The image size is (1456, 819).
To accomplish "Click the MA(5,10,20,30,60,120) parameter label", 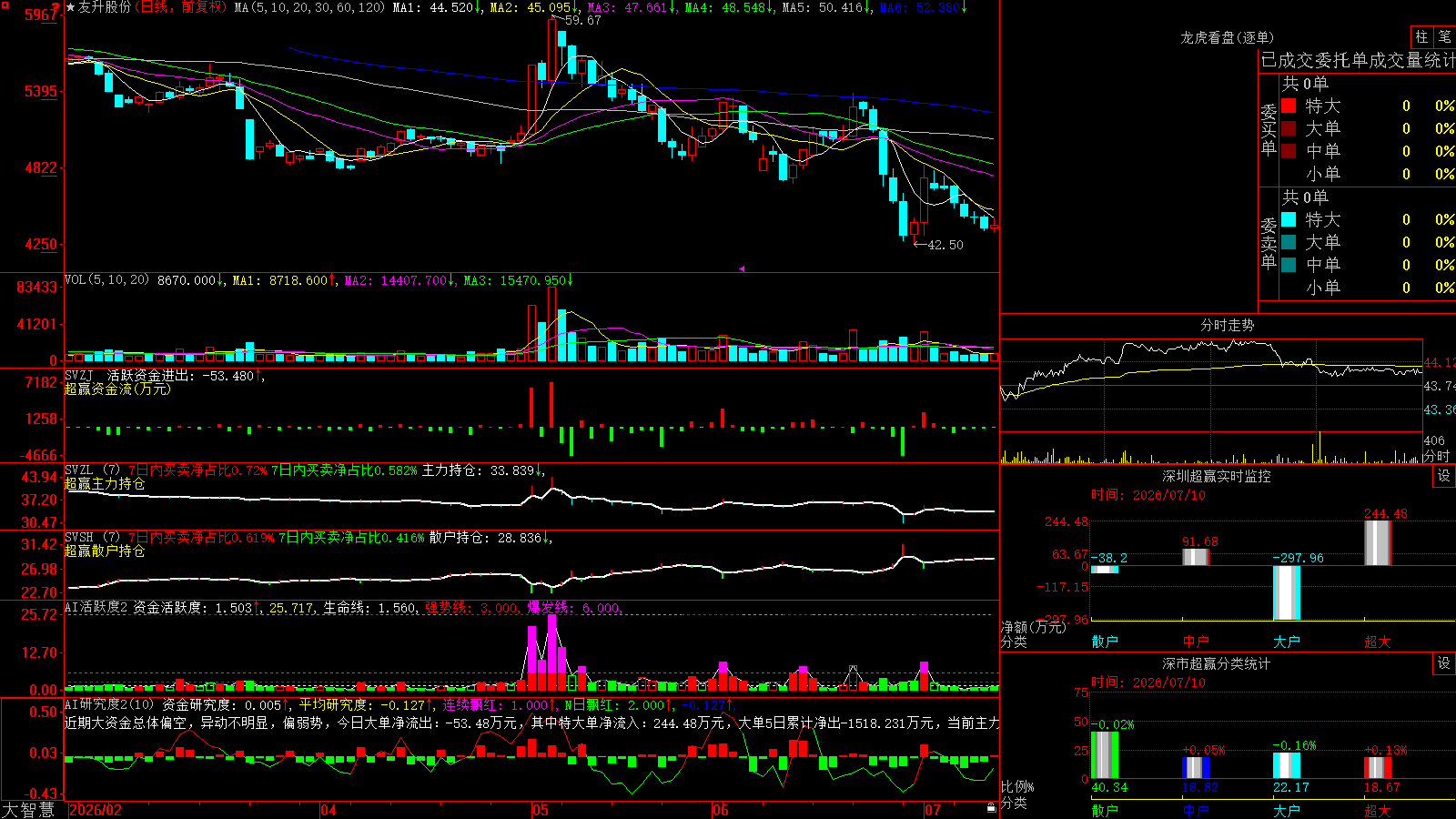I will pos(310,7).
